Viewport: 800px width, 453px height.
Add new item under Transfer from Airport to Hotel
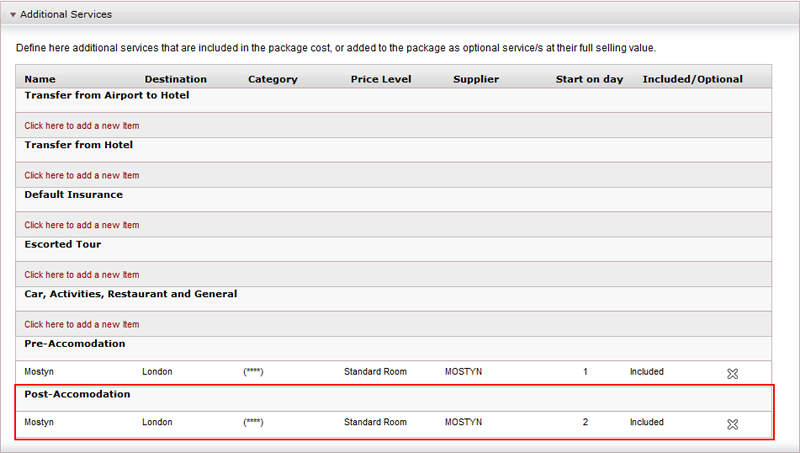(x=82, y=125)
